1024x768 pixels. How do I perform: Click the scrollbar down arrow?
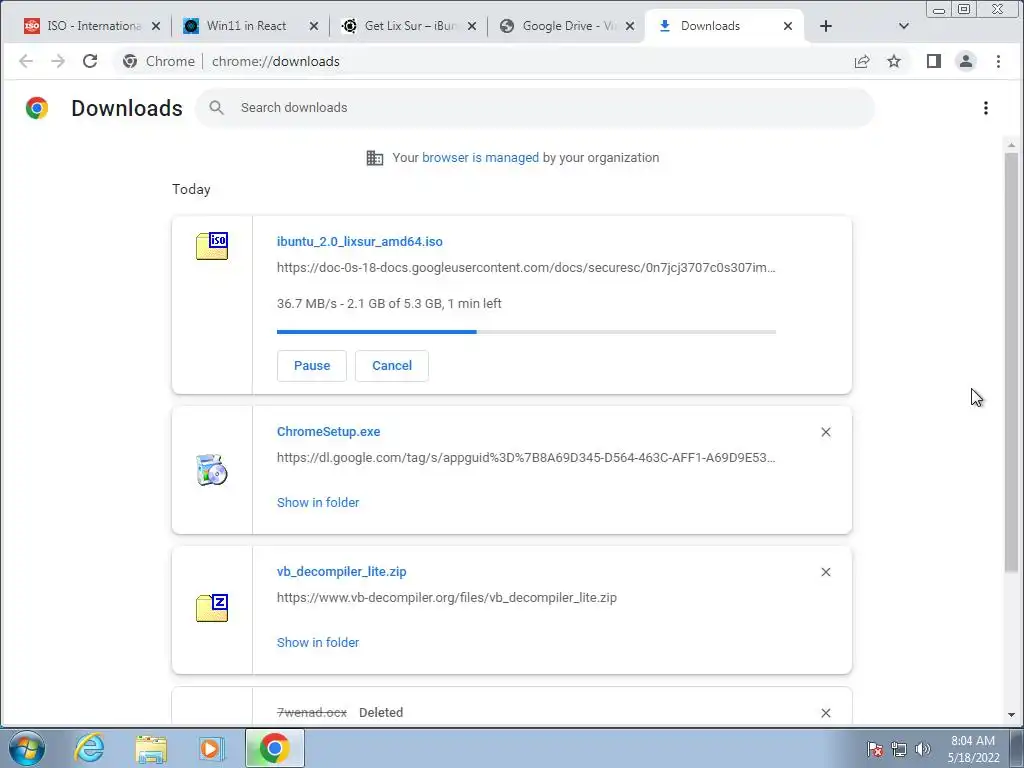(1011, 715)
